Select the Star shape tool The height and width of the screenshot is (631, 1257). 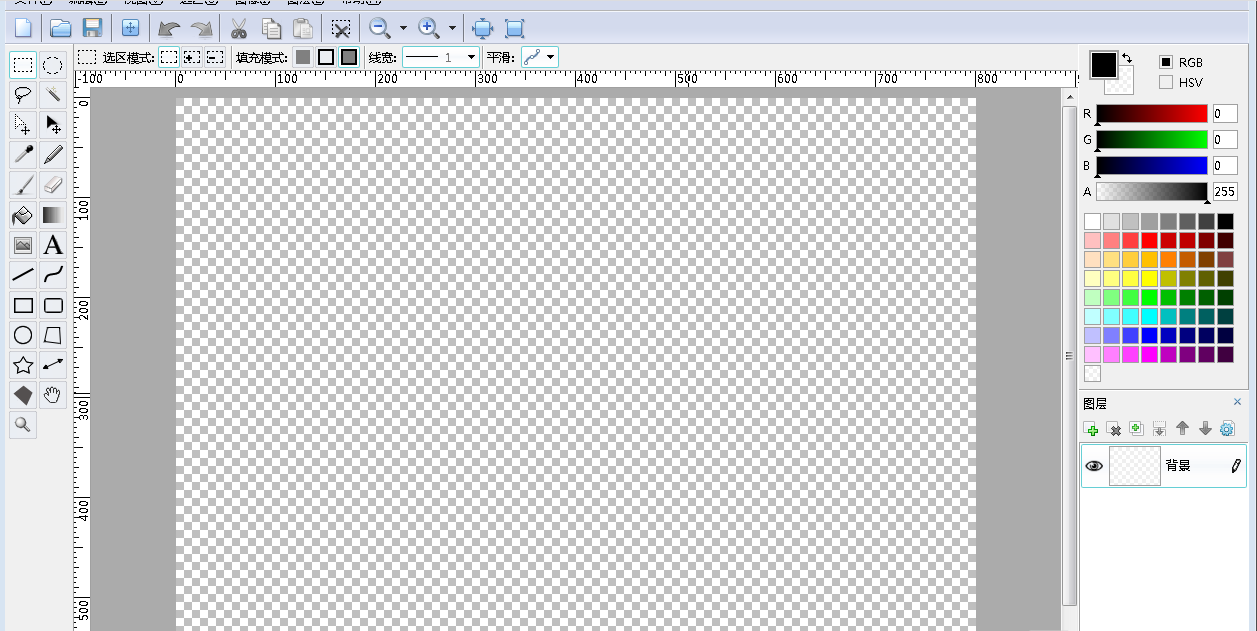23,365
